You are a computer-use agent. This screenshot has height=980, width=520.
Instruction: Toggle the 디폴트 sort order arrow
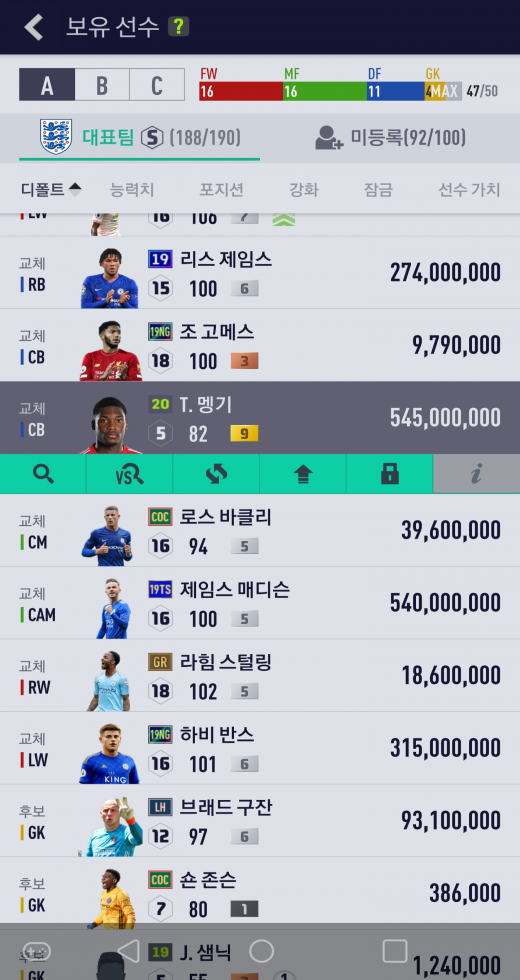click(x=75, y=189)
